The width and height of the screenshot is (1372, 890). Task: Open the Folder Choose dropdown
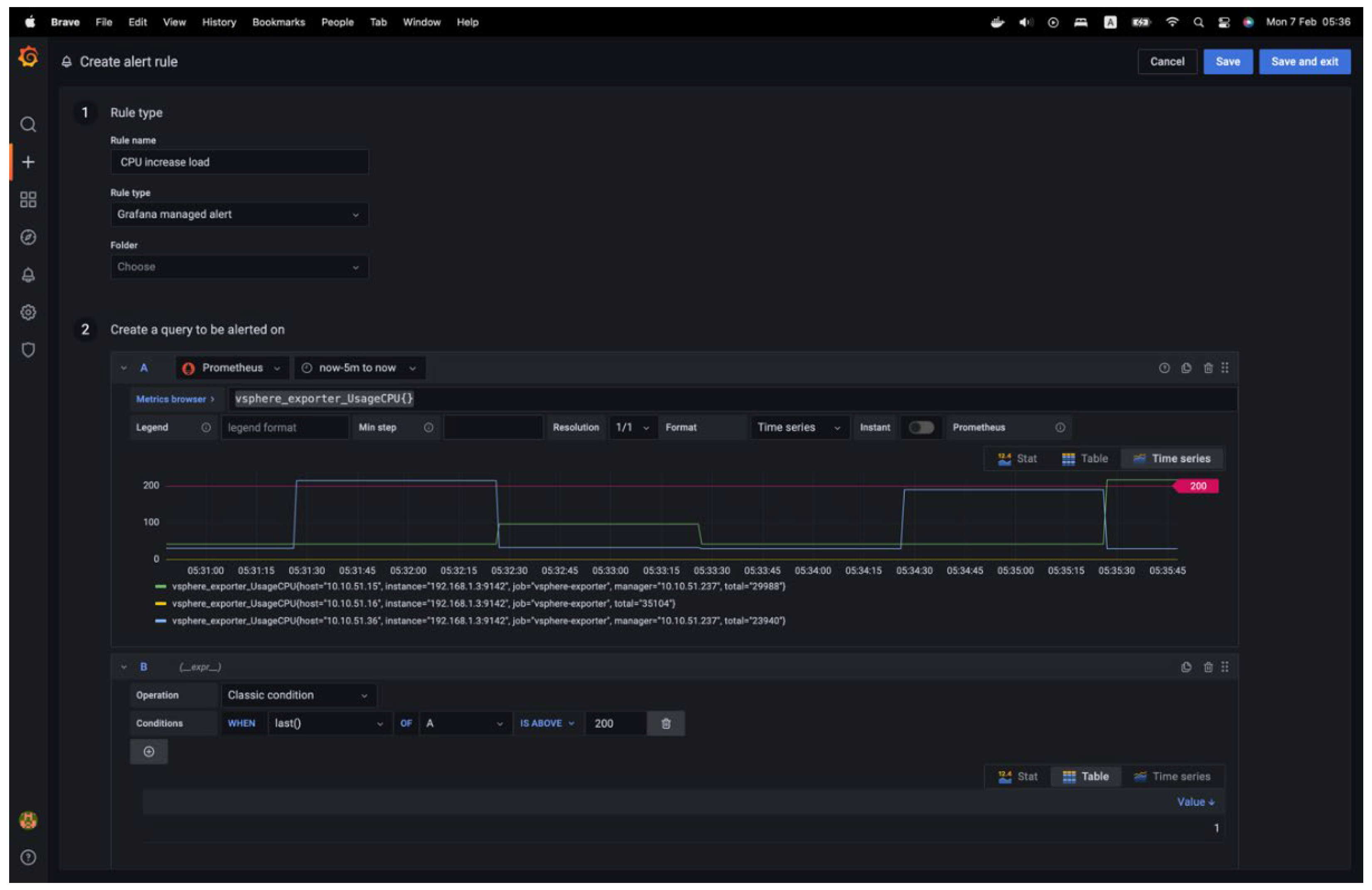pyautogui.click(x=239, y=267)
